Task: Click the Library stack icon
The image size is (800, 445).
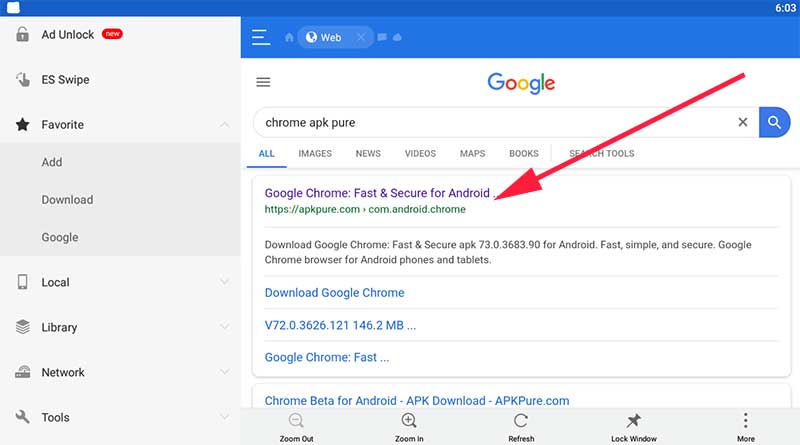Action: (22, 327)
